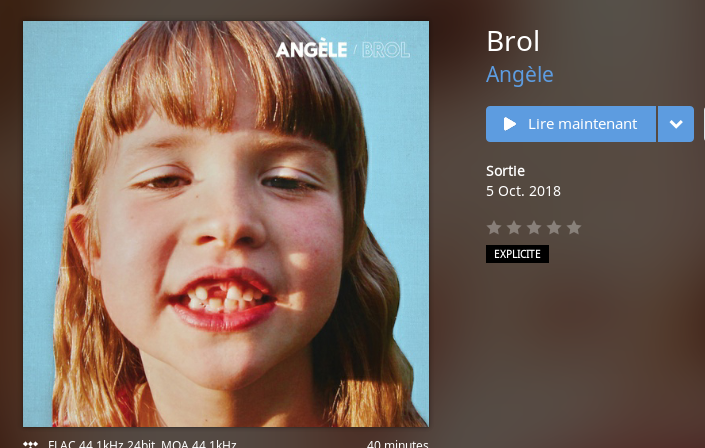The height and width of the screenshot is (448, 705).
Task: Click the cut-off button right of the chevron
Action: [704, 124]
